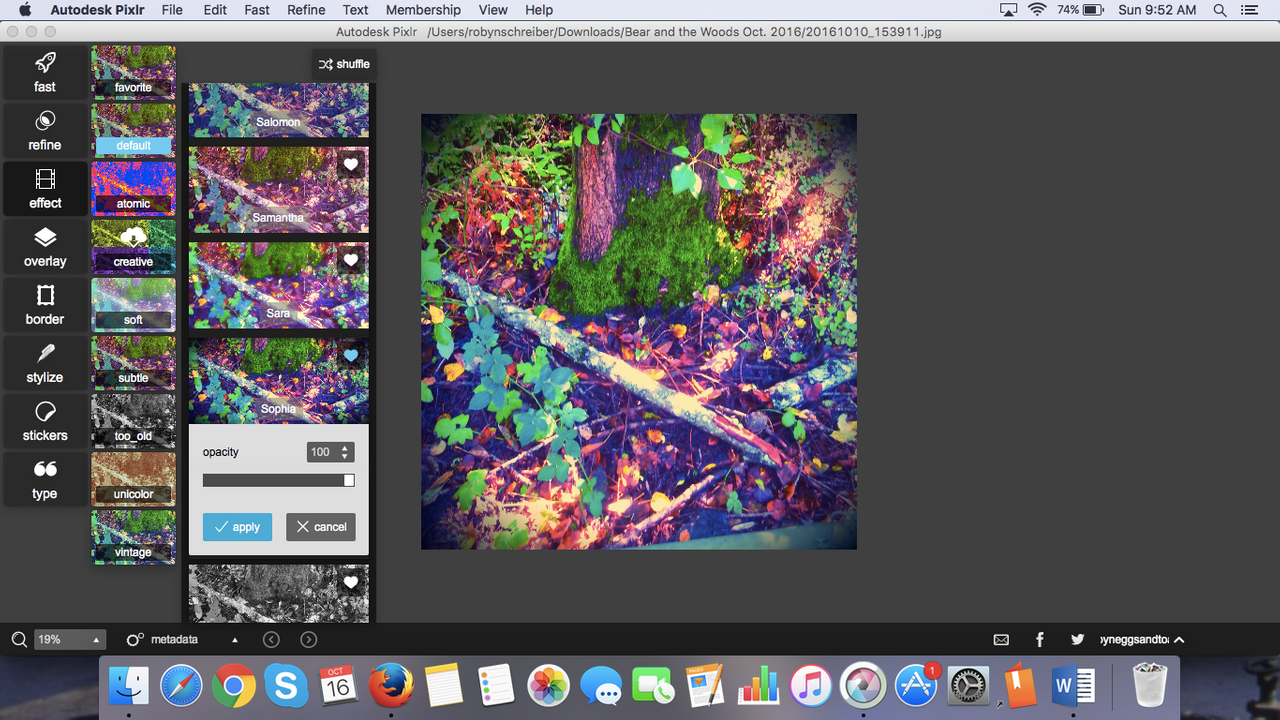
Task: Open the App Store from the dock
Action: click(x=916, y=686)
